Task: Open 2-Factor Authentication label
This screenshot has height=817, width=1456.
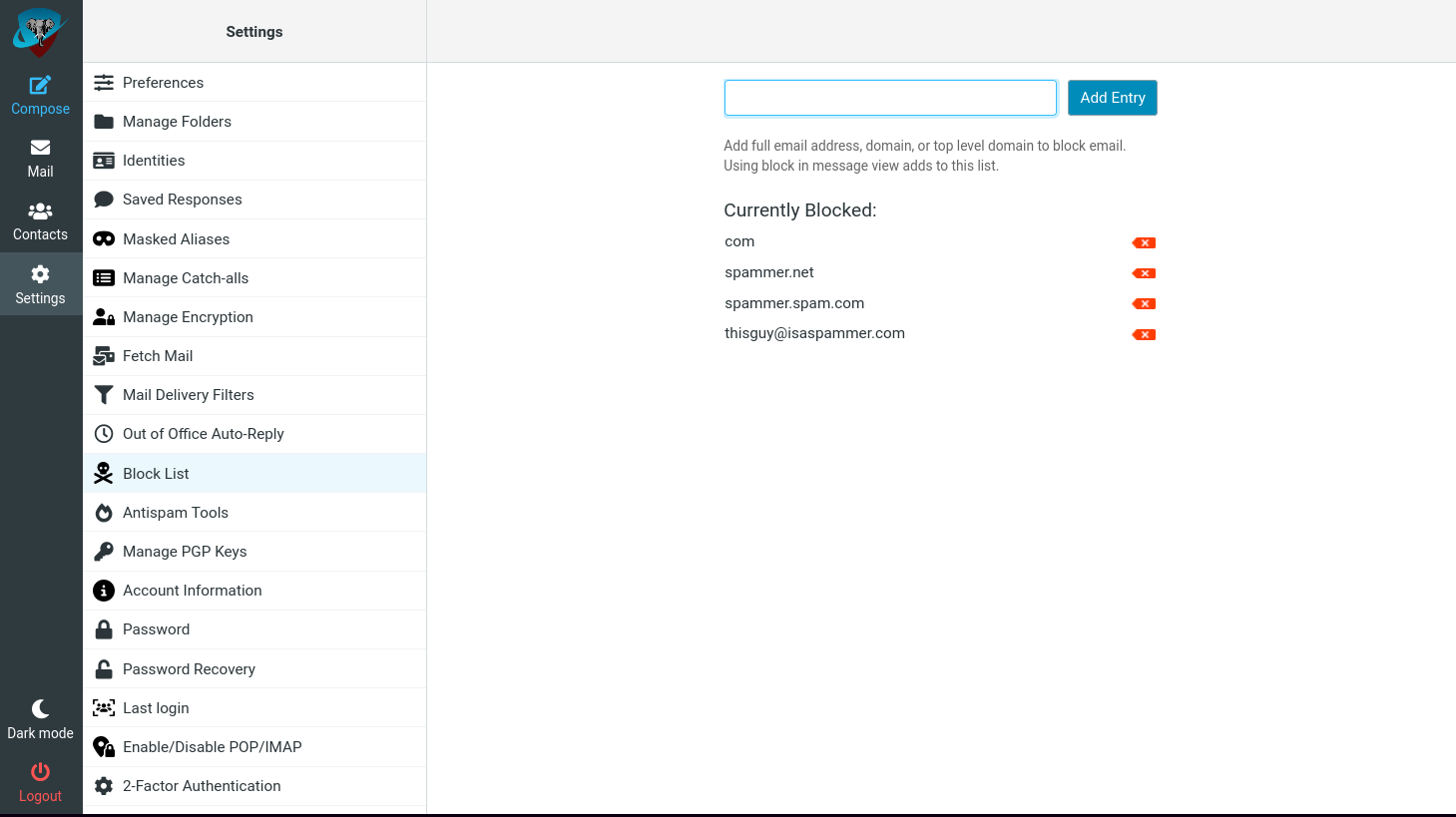Action: pos(202,786)
